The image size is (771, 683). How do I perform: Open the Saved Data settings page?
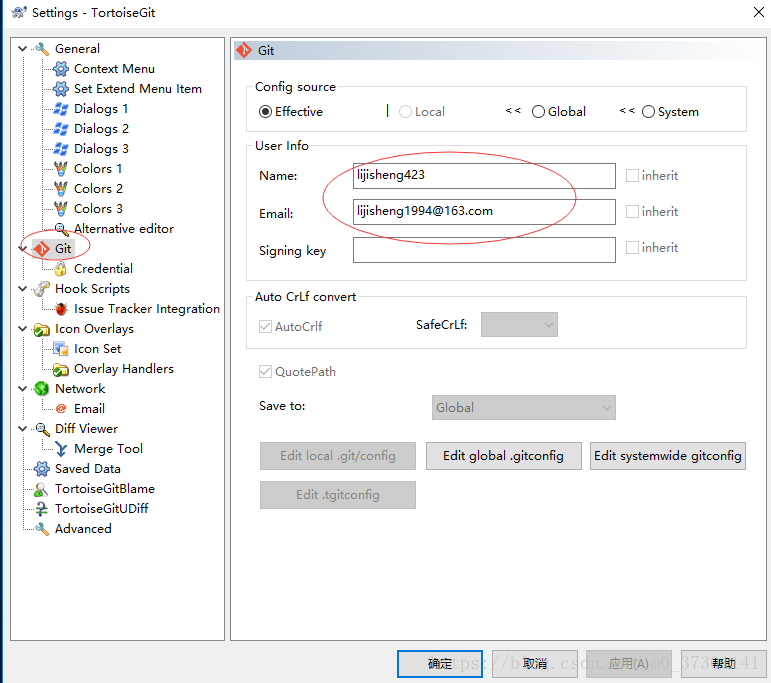(x=88, y=469)
